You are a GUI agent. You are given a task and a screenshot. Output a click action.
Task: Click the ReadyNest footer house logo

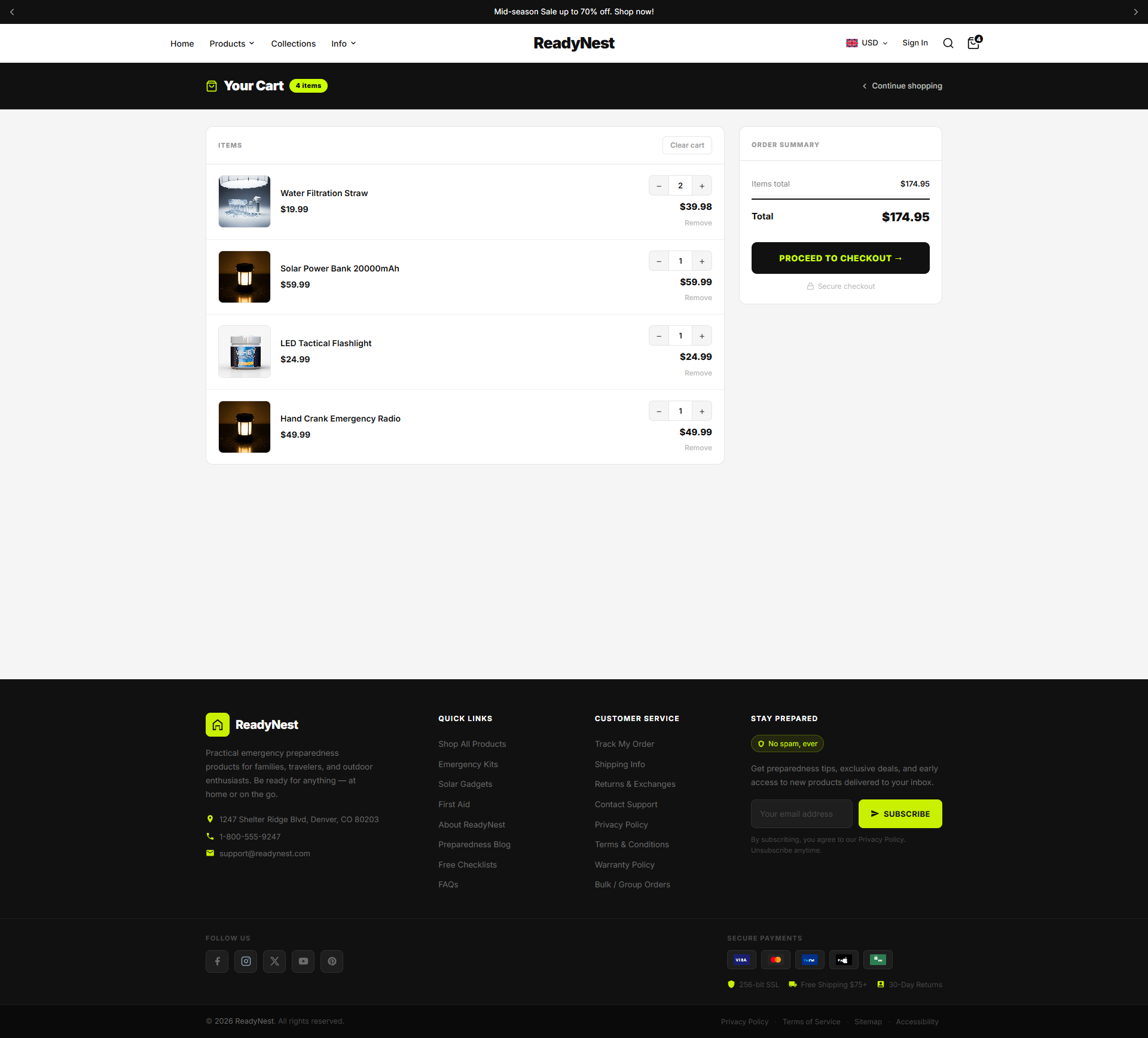[x=218, y=725]
